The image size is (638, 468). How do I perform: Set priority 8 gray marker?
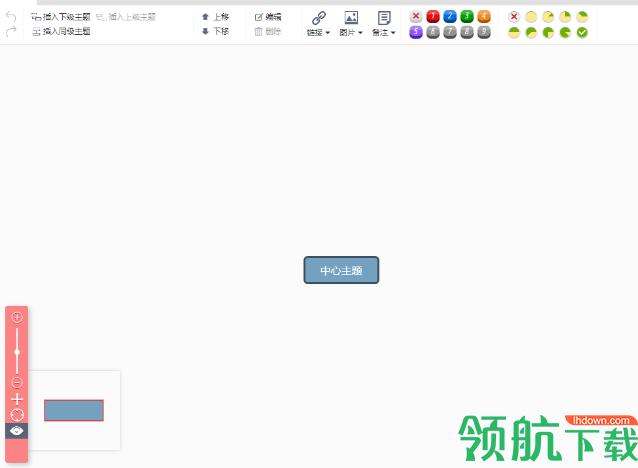point(467,32)
